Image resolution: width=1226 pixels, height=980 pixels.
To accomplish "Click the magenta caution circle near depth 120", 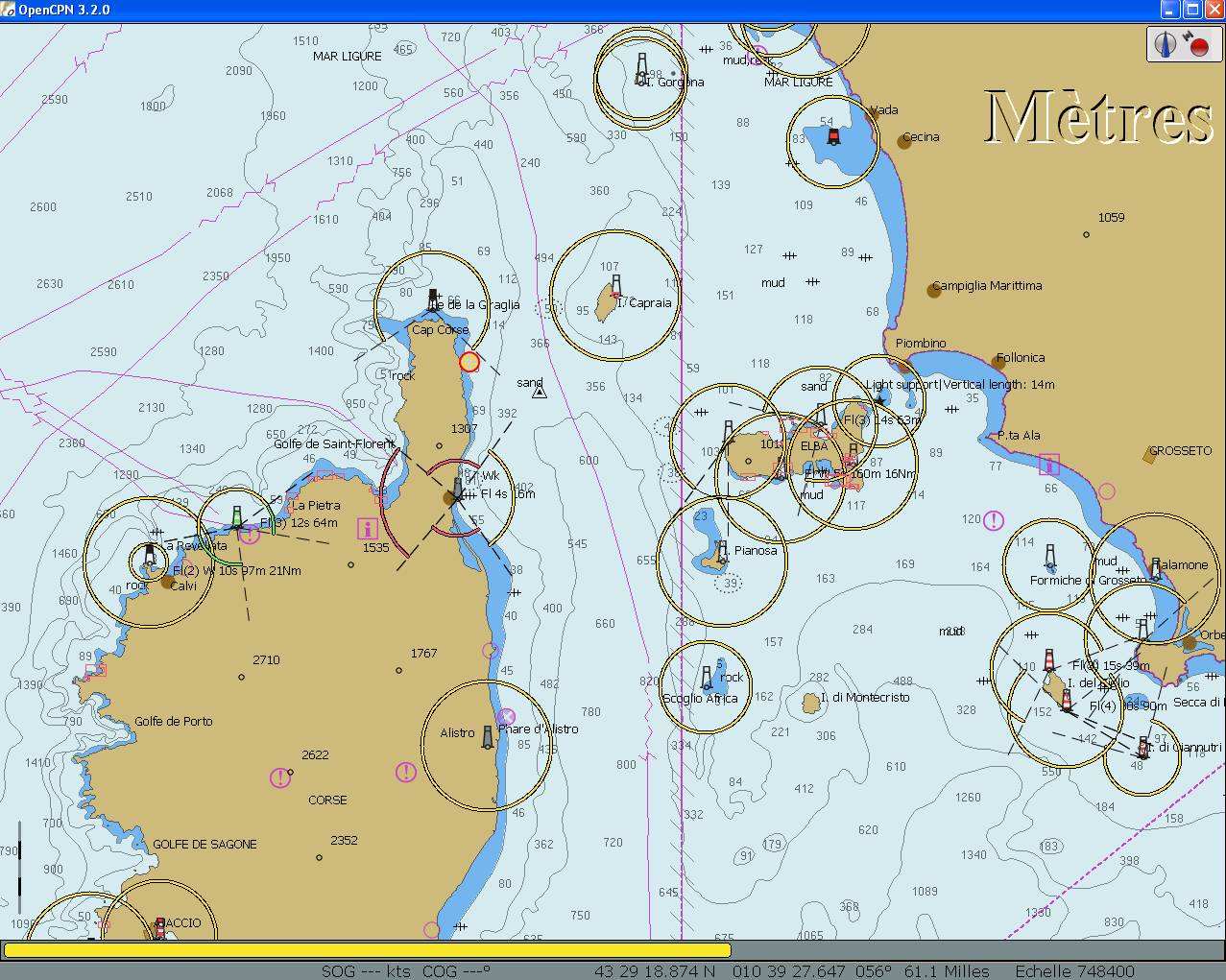I will 993,520.
